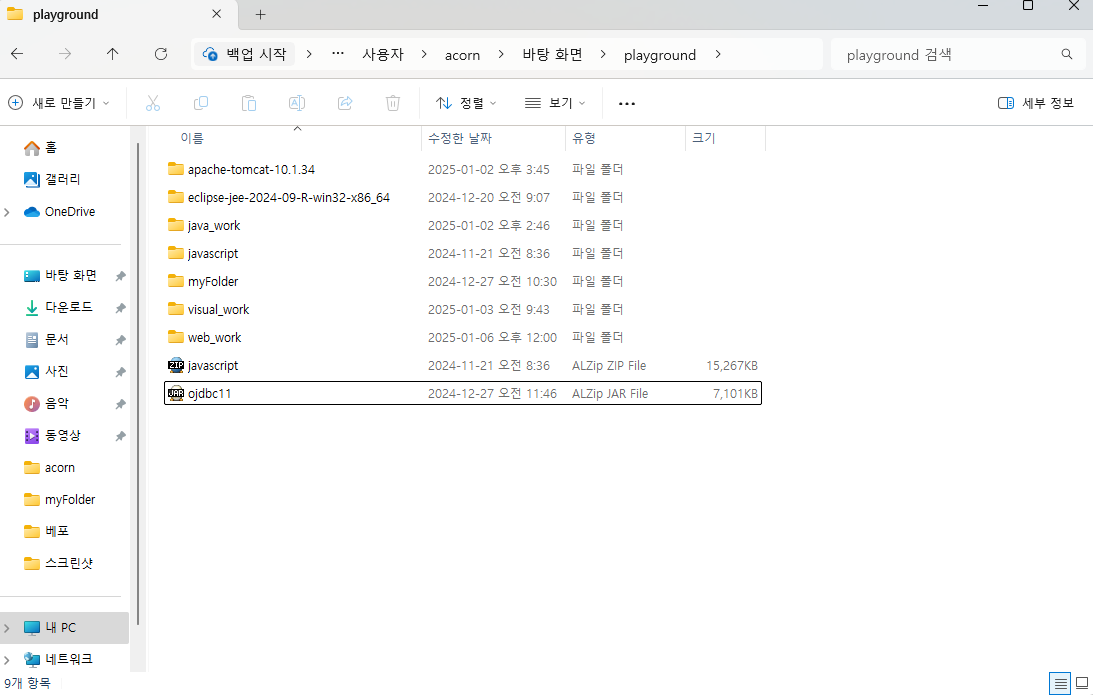Toggle the 세부 정보 details pane
The width and height of the screenshot is (1093, 695).
pos(1035,103)
